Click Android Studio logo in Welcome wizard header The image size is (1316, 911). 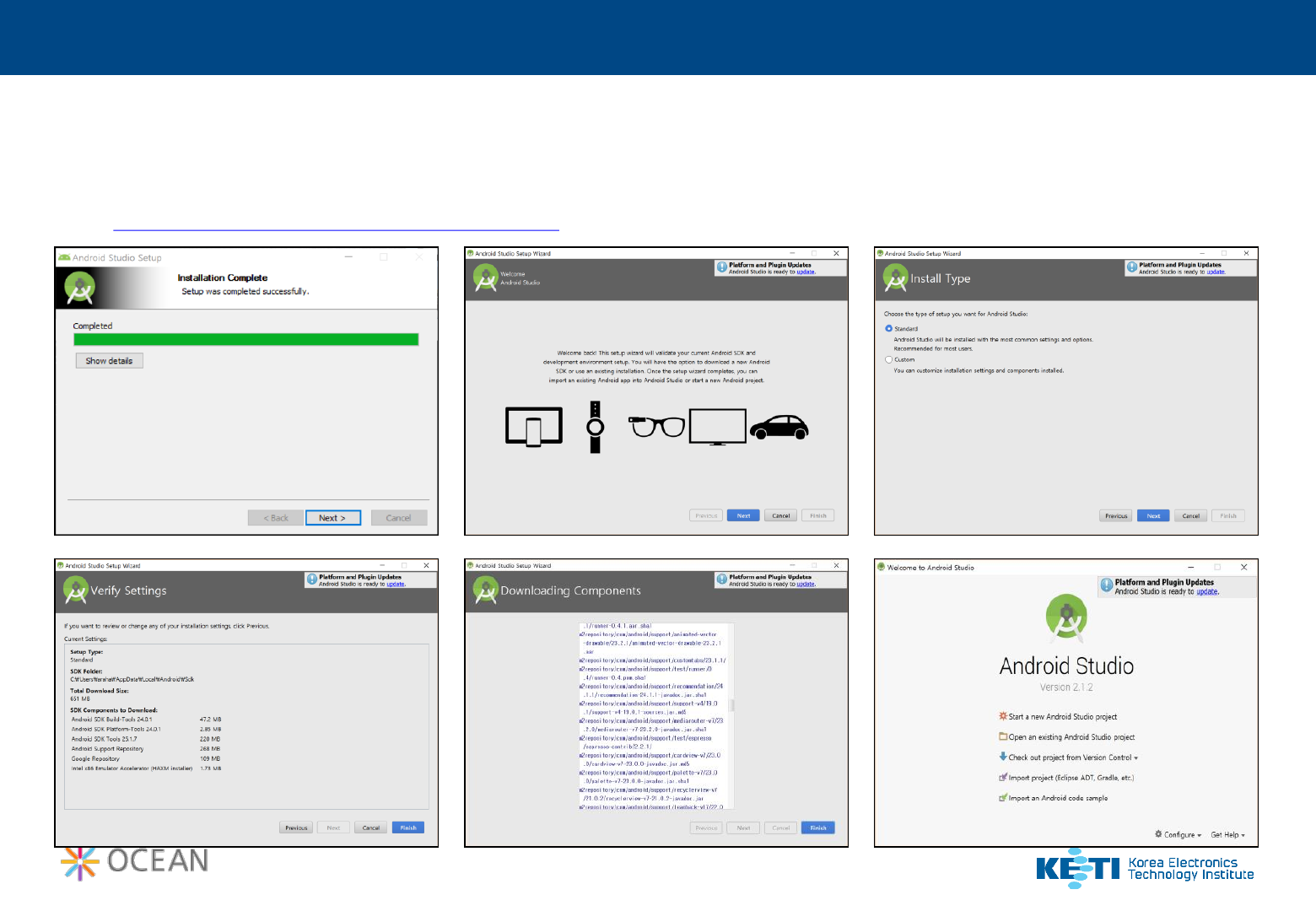point(486,278)
